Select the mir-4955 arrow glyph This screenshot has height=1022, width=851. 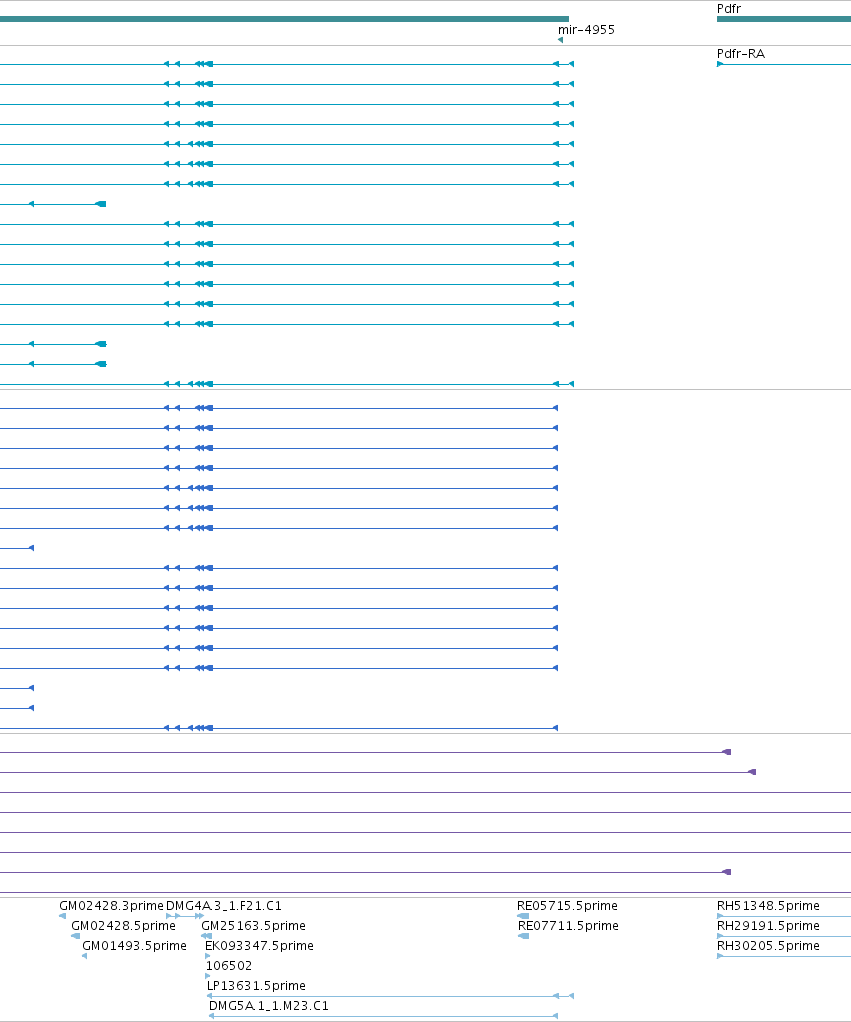(x=560, y=40)
